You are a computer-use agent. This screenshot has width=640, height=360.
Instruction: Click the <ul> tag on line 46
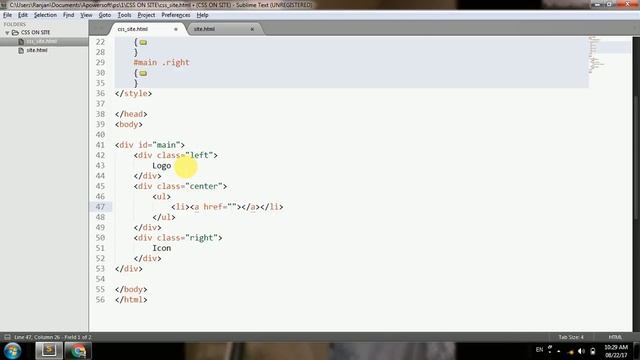162,197
